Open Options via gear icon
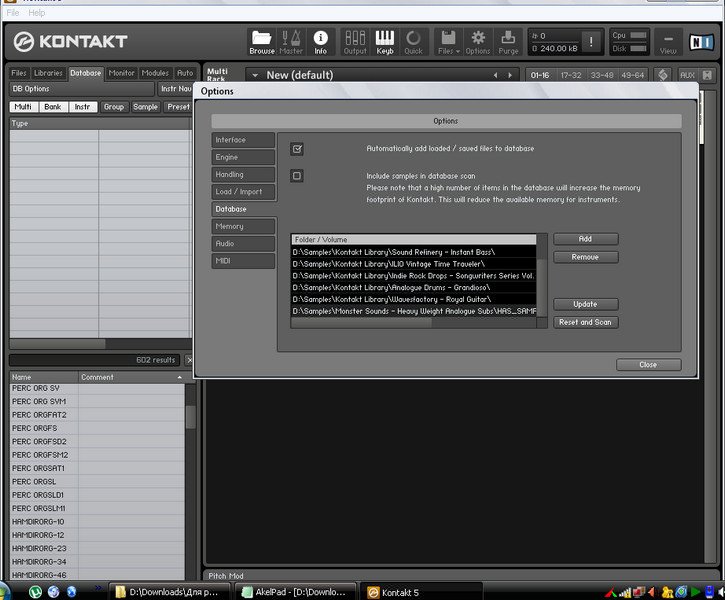The image size is (725, 600). (x=478, y=42)
